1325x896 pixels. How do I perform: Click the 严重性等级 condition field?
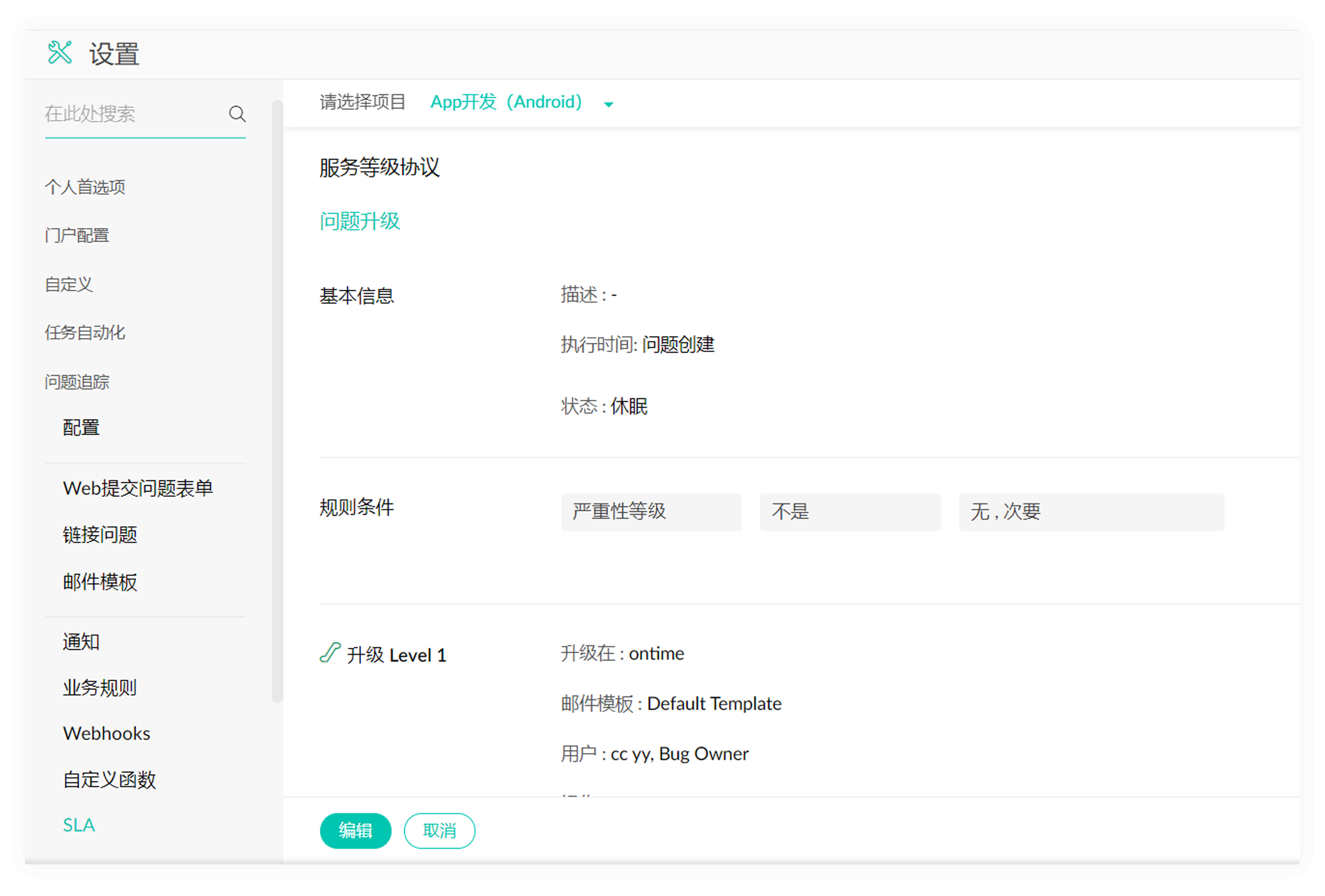coord(651,511)
